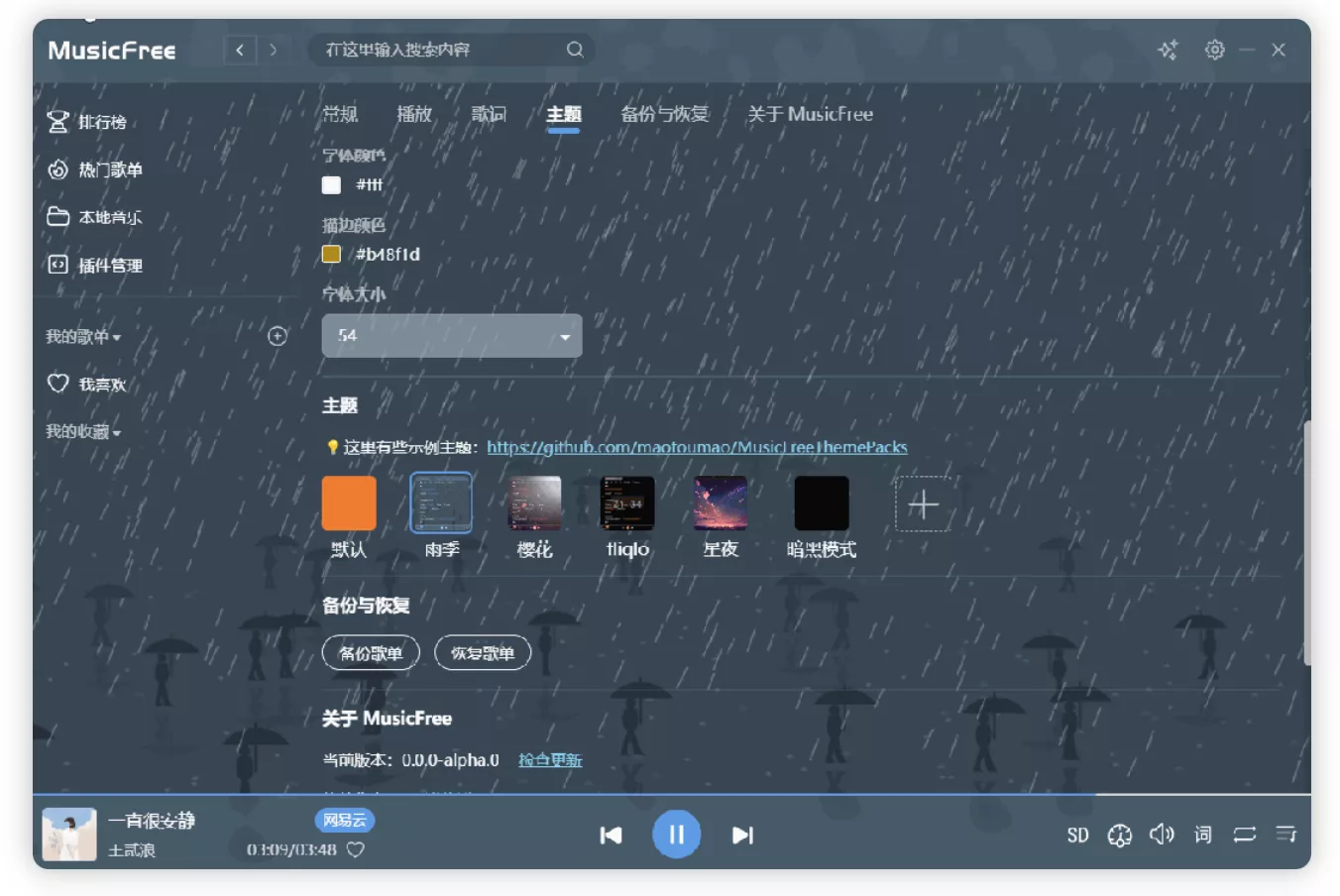Play the previous track
Image resolution: width=1340 pixels, height=896 pixels.
611,836
